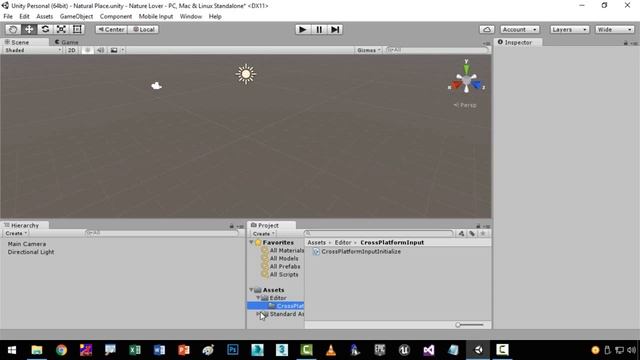Open the Gizmos dropdown

point(369,50)
